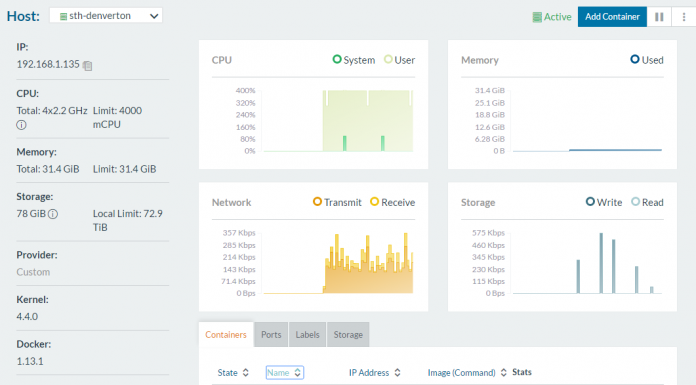Click the Add Container button
This screenshot has width=696, height=385.
tap(612, 17)
